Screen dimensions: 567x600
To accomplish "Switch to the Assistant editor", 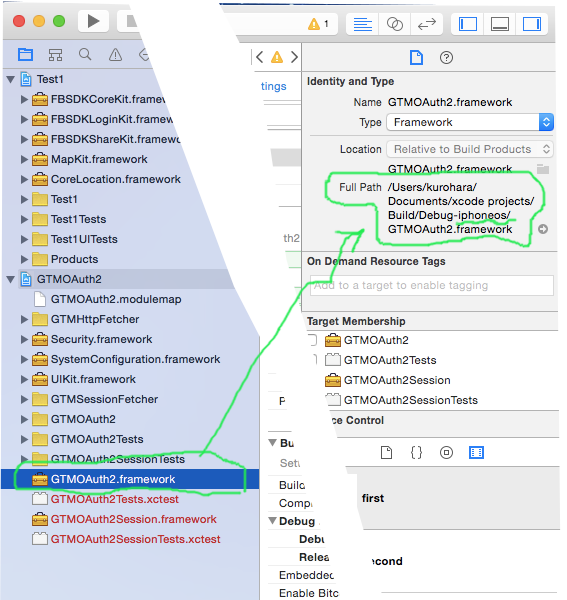I will pos(394,24).
